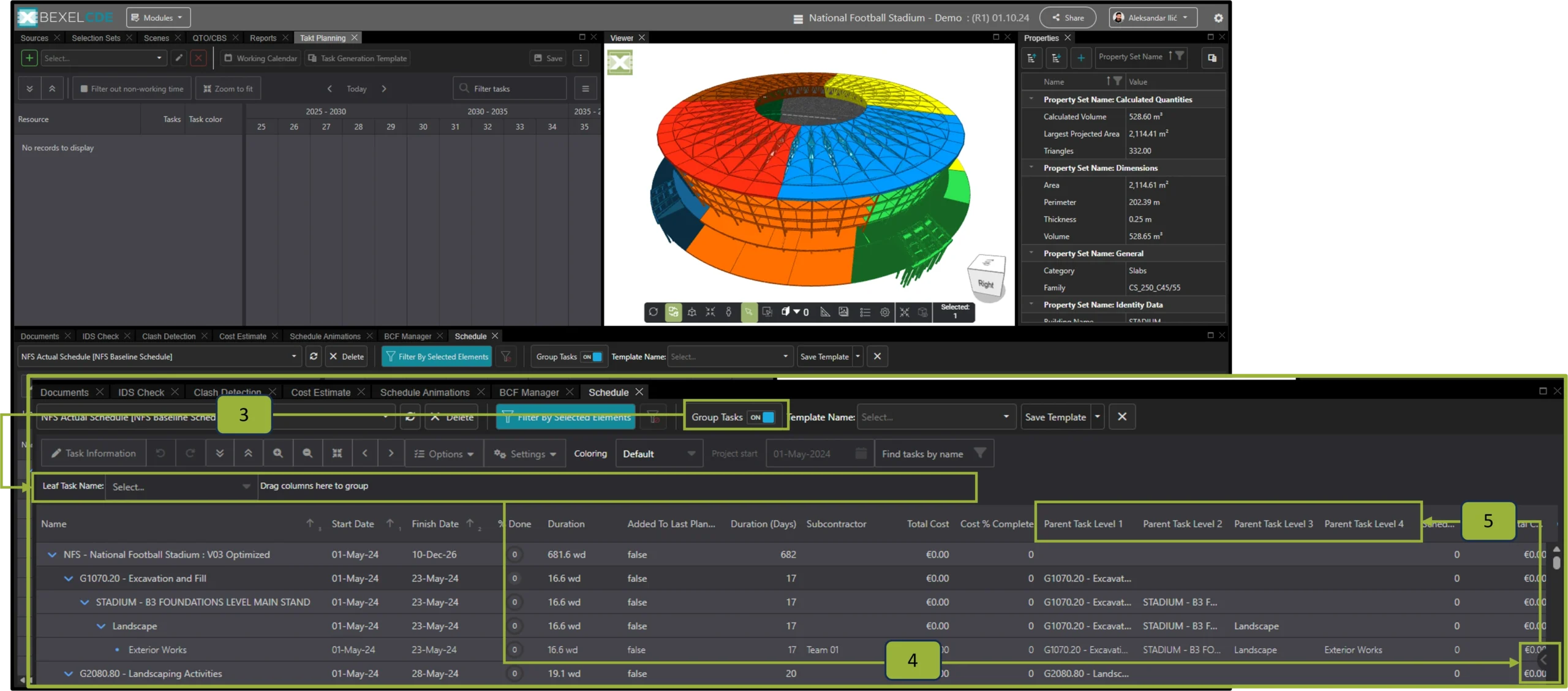
Task: Expand all rows in Takt Planning resource list
Action: pos(29,89)
